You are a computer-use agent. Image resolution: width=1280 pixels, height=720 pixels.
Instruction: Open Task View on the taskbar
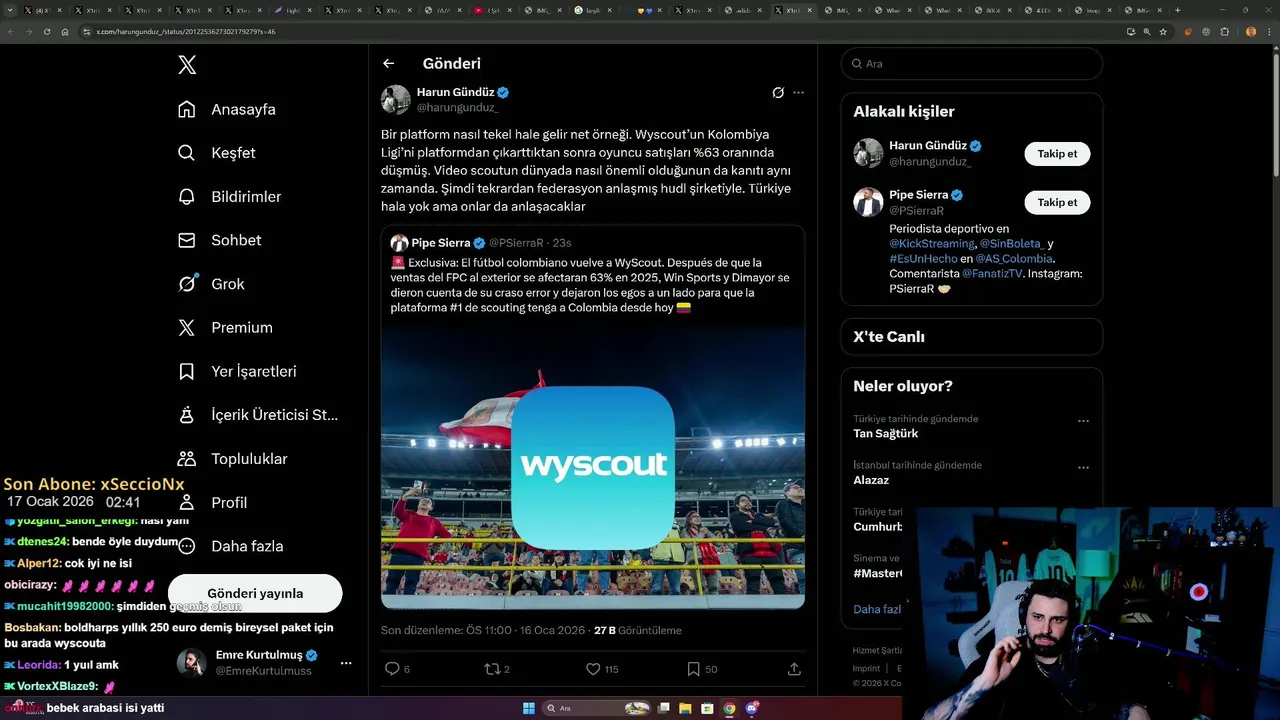click(664, 708)
